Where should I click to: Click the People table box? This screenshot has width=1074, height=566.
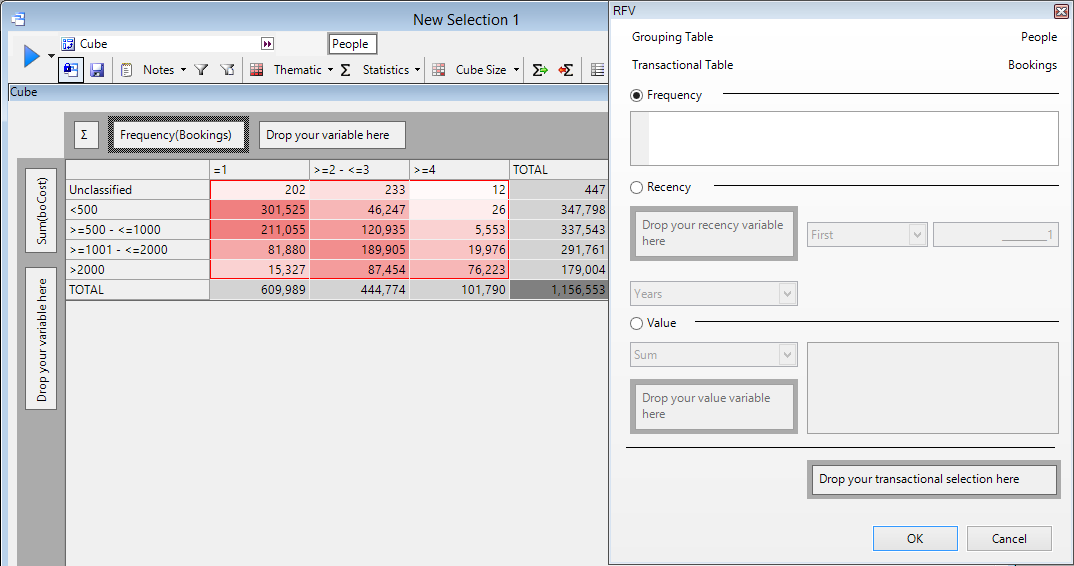[352, 44]
